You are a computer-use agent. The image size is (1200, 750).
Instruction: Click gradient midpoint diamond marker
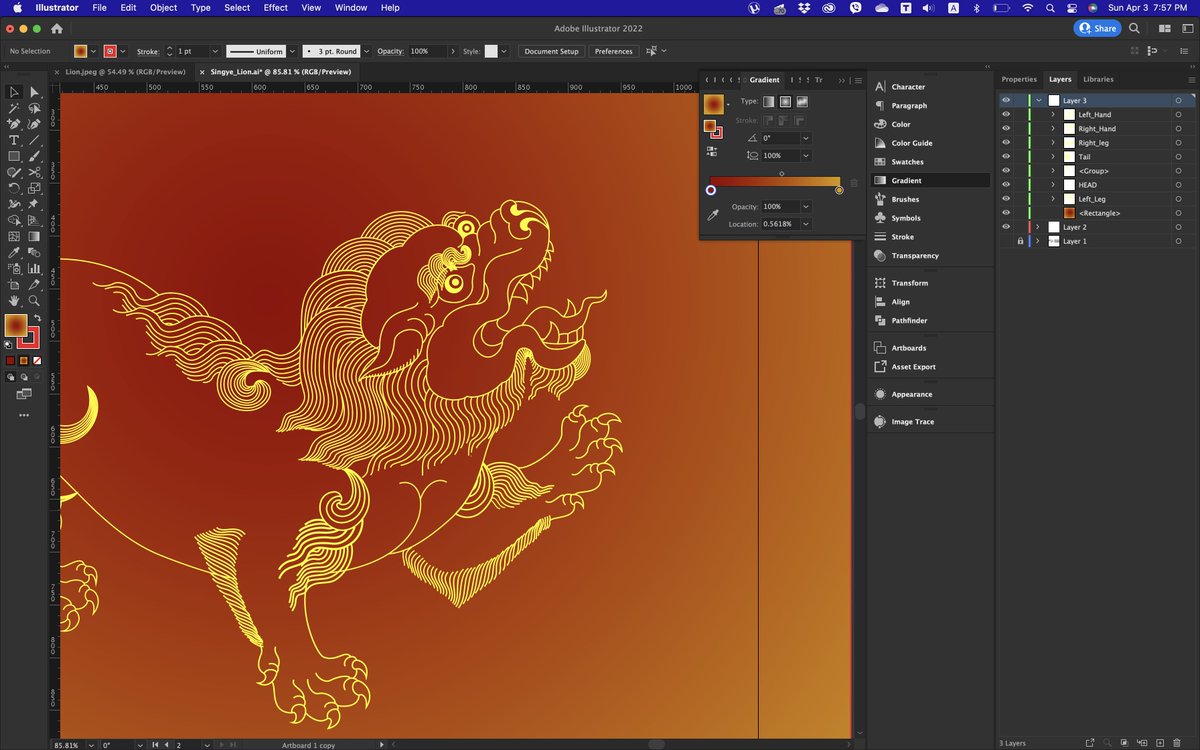coord(782,174)
